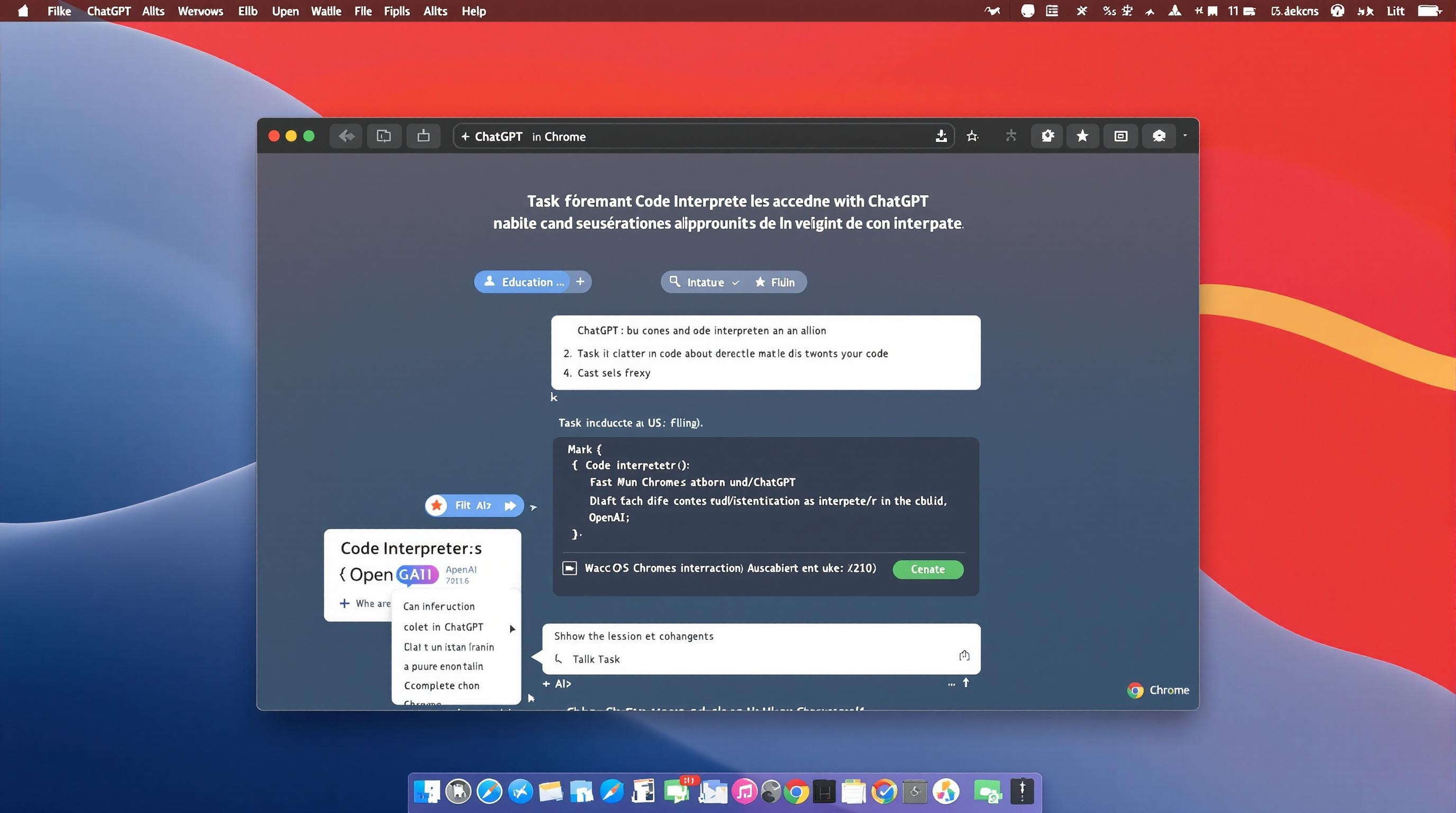Open the yellow Notes icon in dock
Screen dimensions: 1456x813
tap(853, 791)
